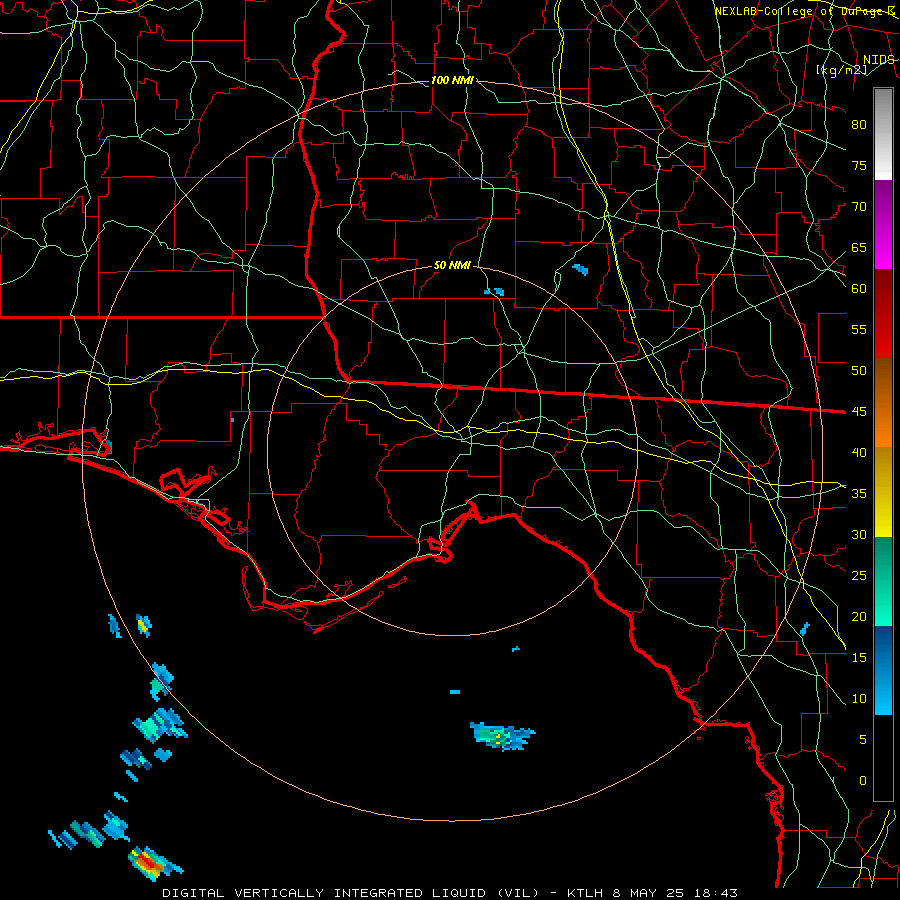This screenshot has height=900, width=900.
Task: Click the "DIGITAL VERTICALLY INTEGRATED LIQUID (VIL)" product title
Action: point(351,893)
